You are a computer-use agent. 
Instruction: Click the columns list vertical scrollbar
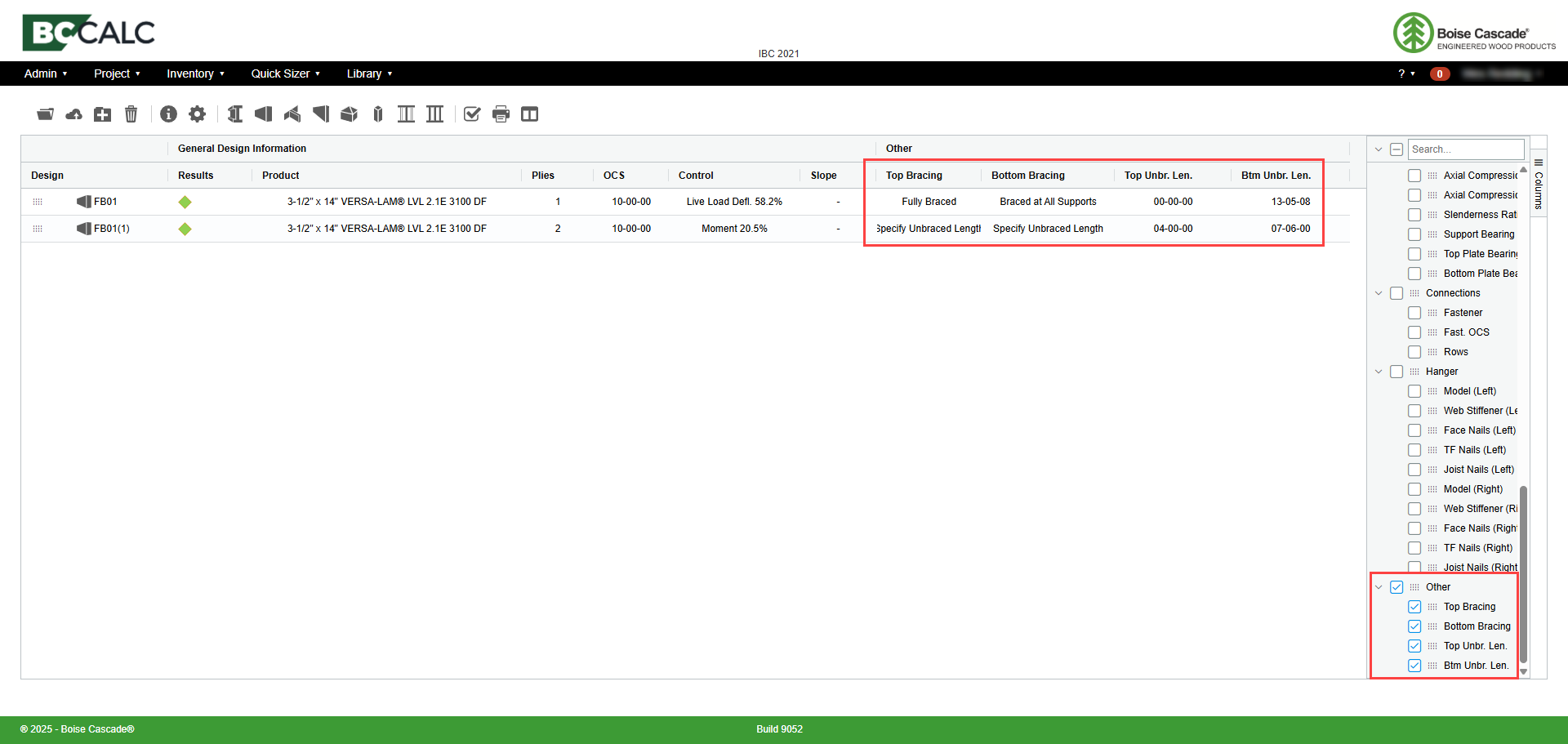(1523, 574)
